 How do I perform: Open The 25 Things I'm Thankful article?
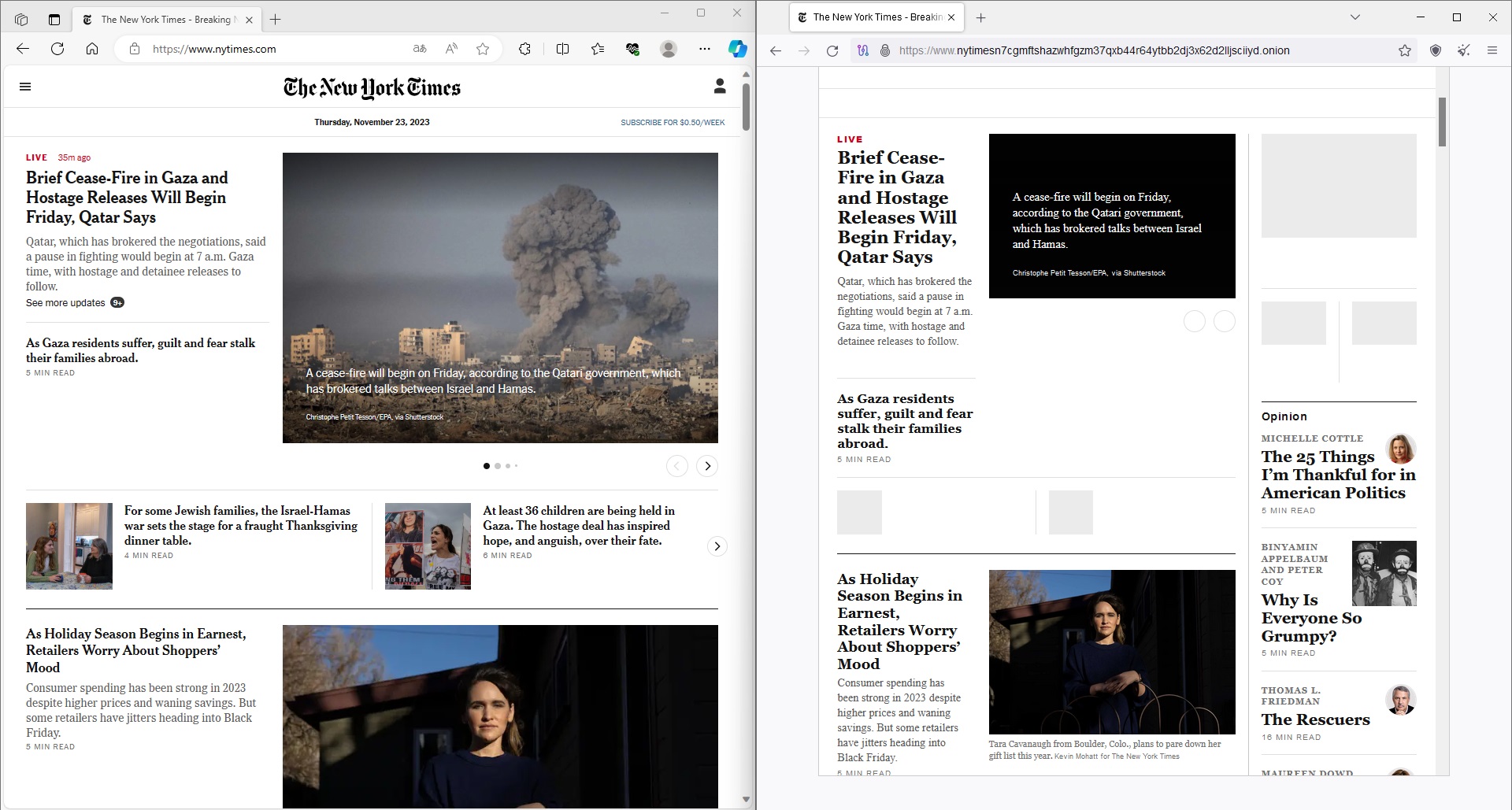click(x=1338, y=475)
